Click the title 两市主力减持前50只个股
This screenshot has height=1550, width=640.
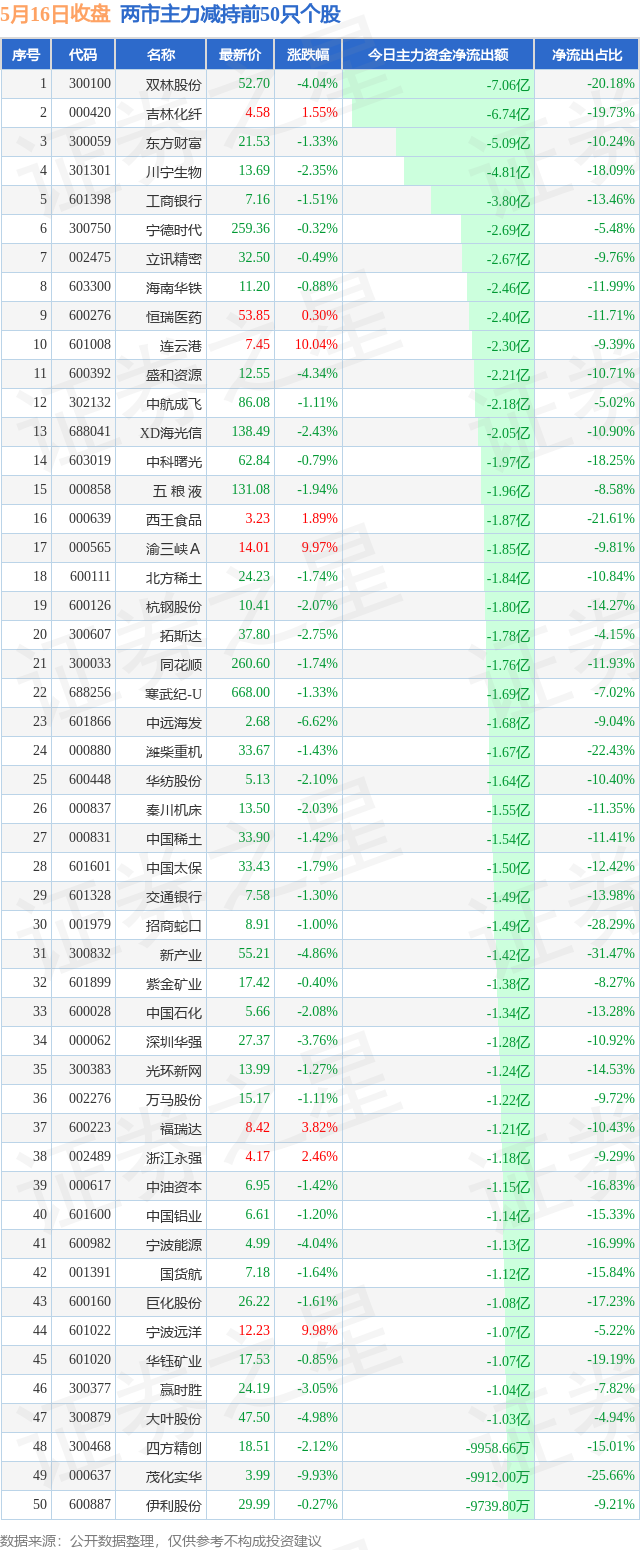[230, 15]
